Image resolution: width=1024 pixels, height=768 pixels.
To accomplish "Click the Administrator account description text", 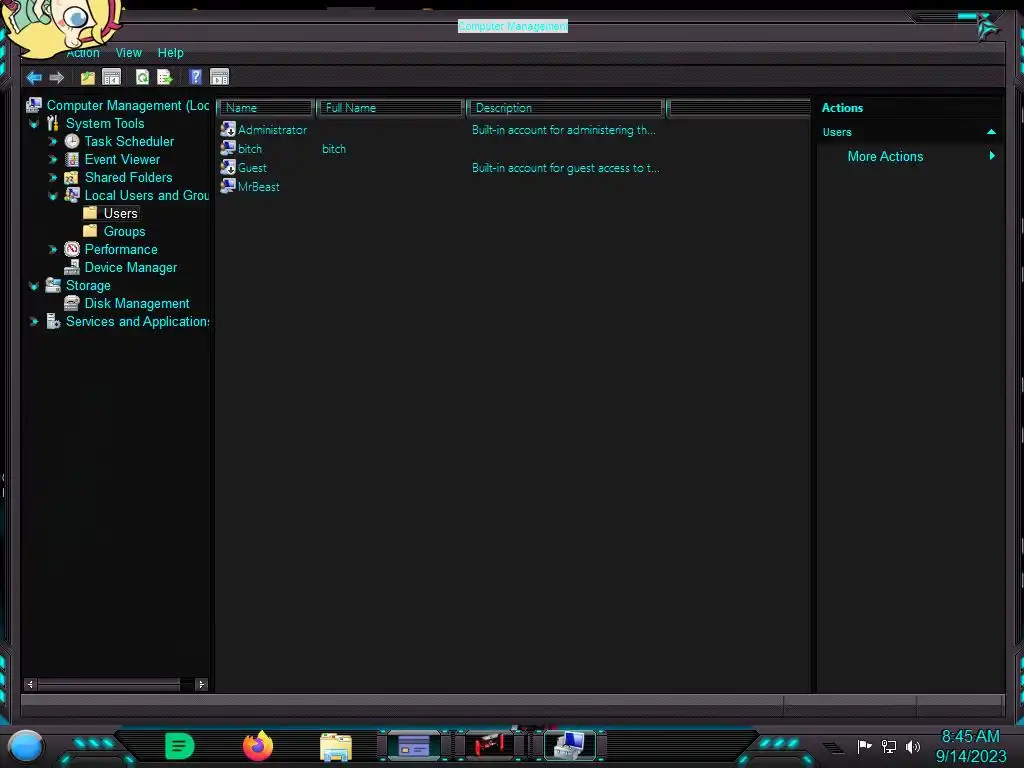I will click(564, 130).
